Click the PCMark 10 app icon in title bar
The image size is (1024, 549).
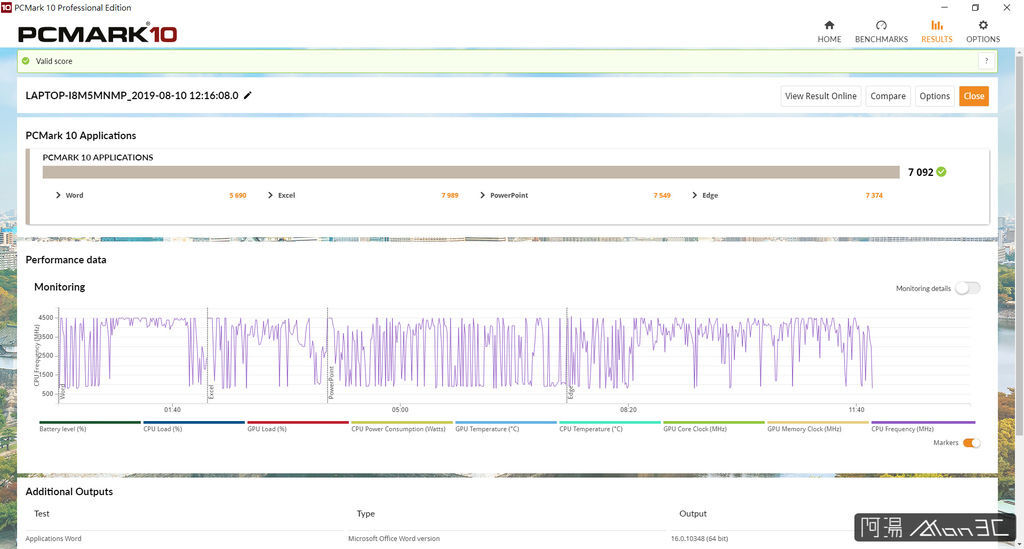click(x=6, y=7)
